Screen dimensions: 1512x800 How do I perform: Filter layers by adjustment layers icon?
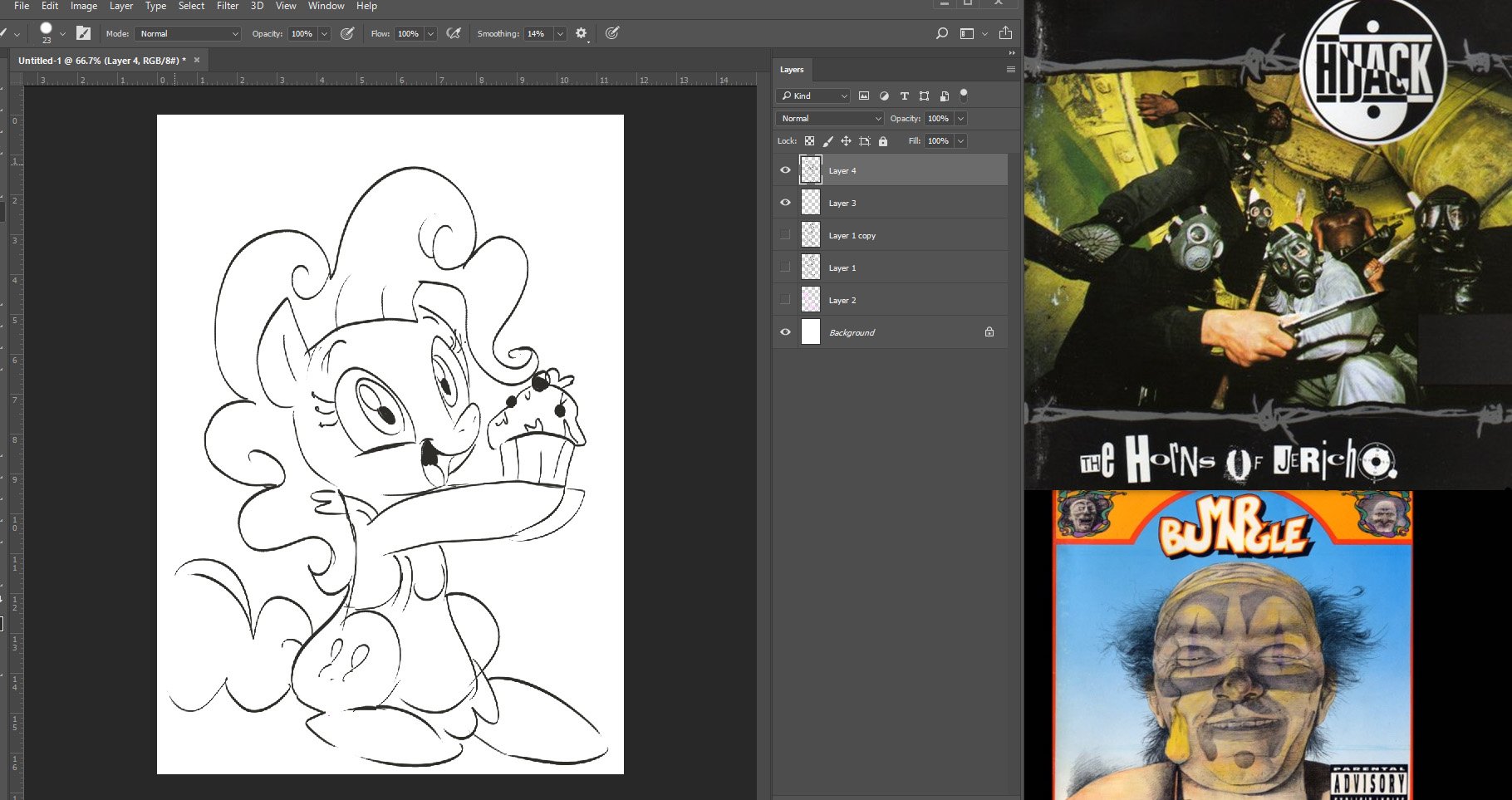[884, 96]
